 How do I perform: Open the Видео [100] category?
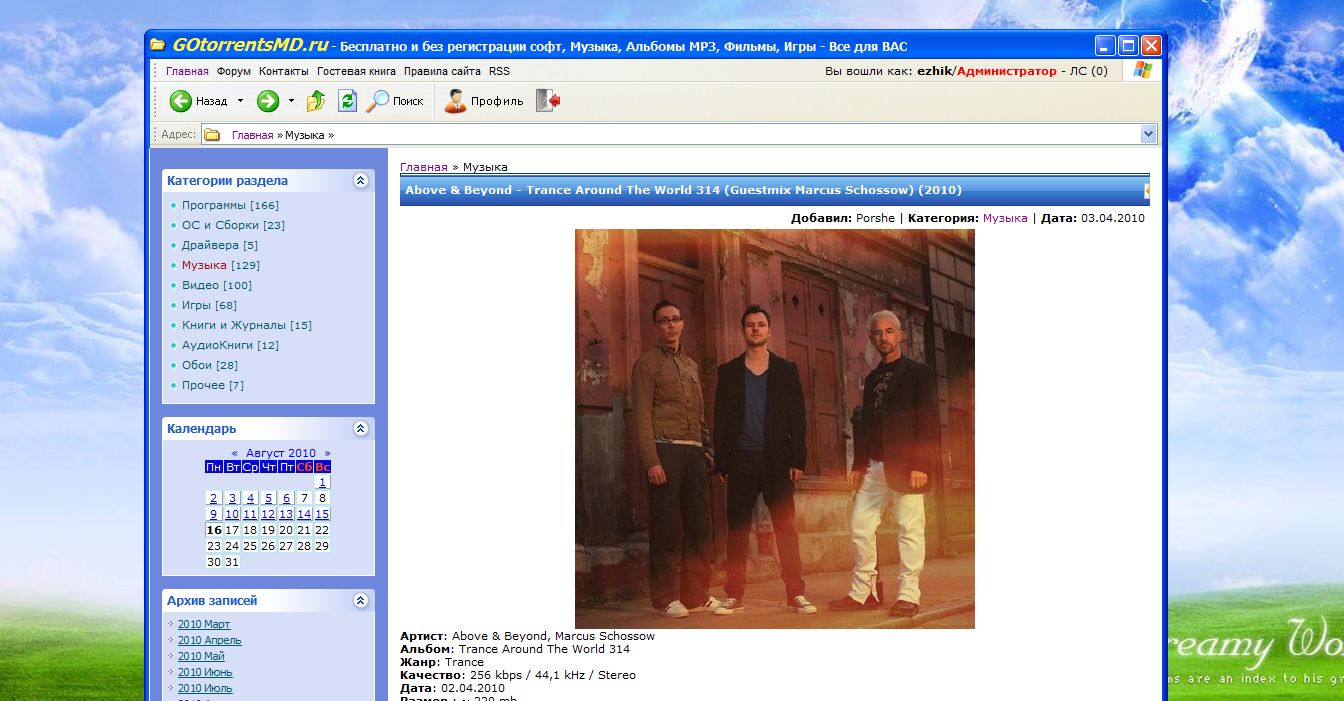click(217, 285)
